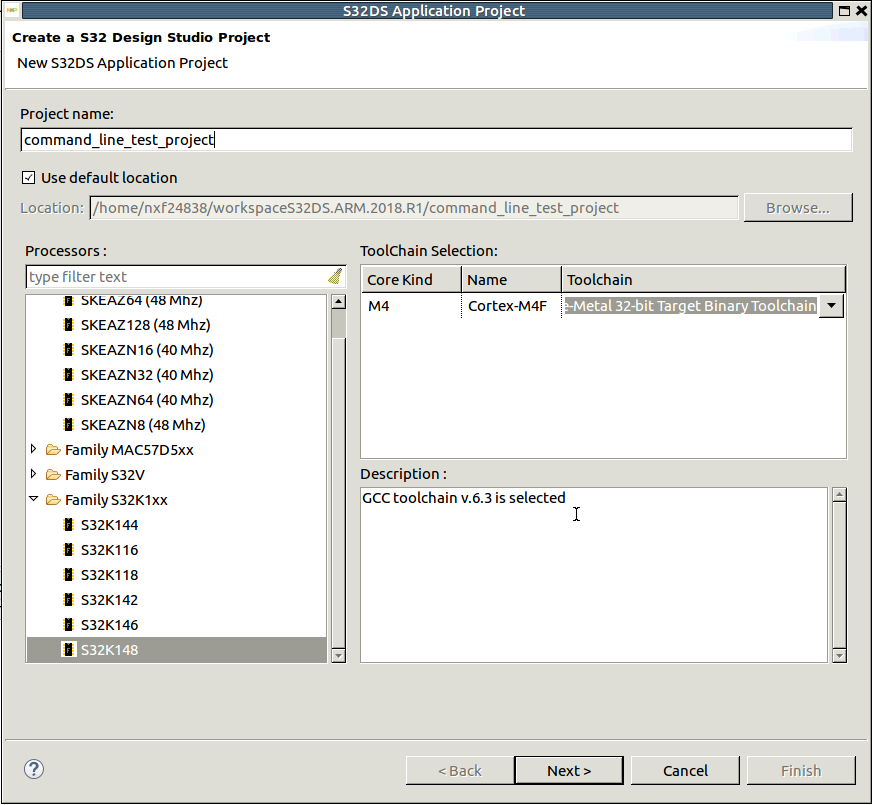
Task: Uncheck Use default location checkbox
Action: 28,178
